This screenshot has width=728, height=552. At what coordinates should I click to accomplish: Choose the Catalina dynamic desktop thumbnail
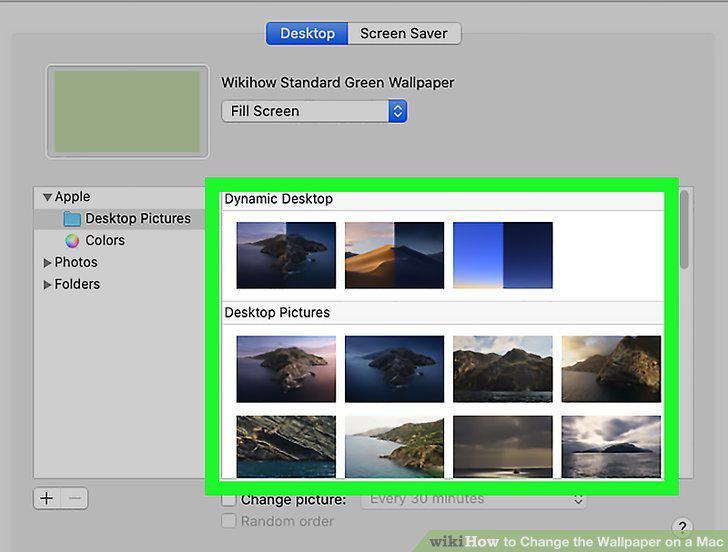(x=286, y=255)
